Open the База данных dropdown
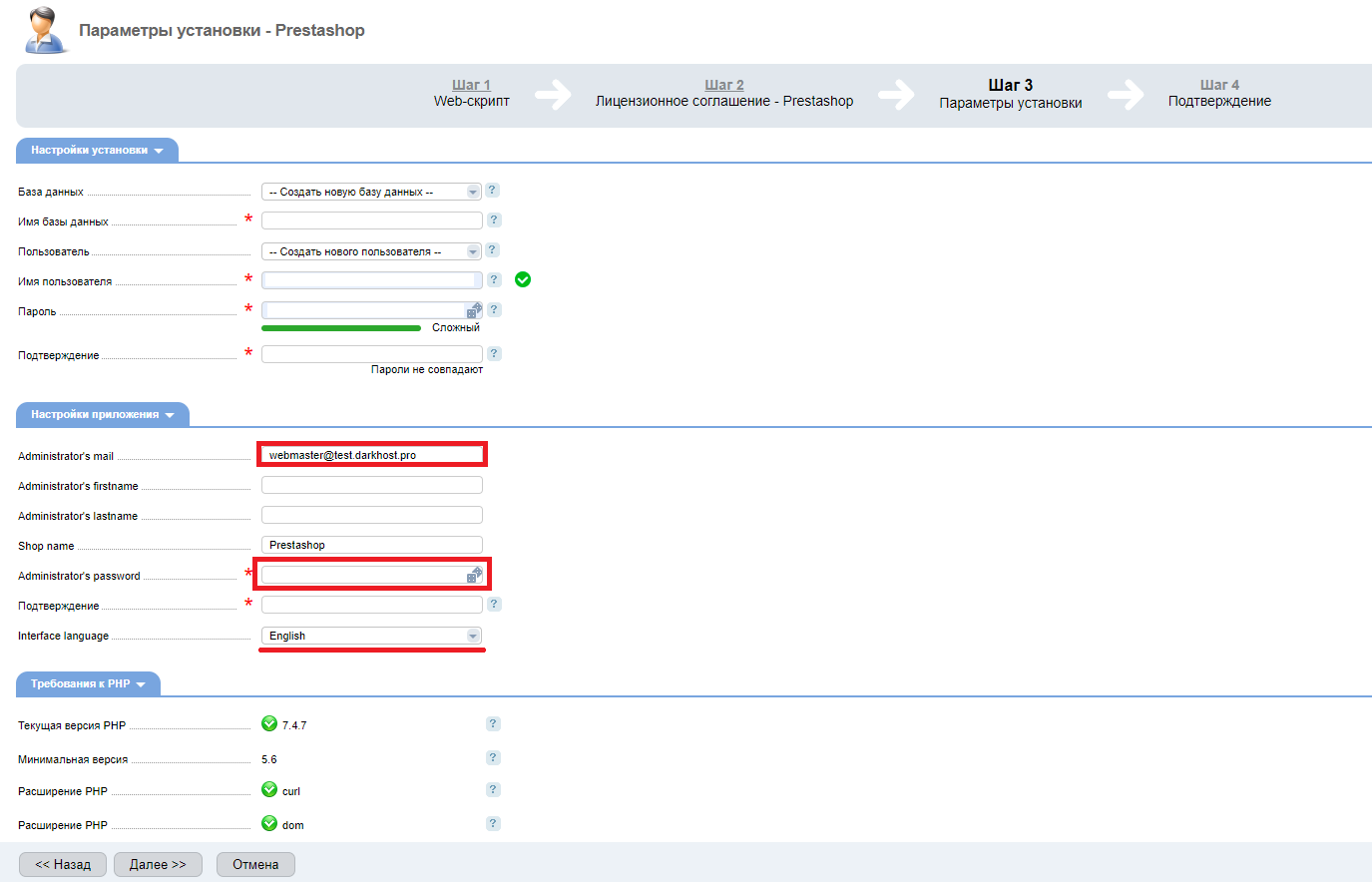Screen dimensions: 1372x882 coord(371,192)
